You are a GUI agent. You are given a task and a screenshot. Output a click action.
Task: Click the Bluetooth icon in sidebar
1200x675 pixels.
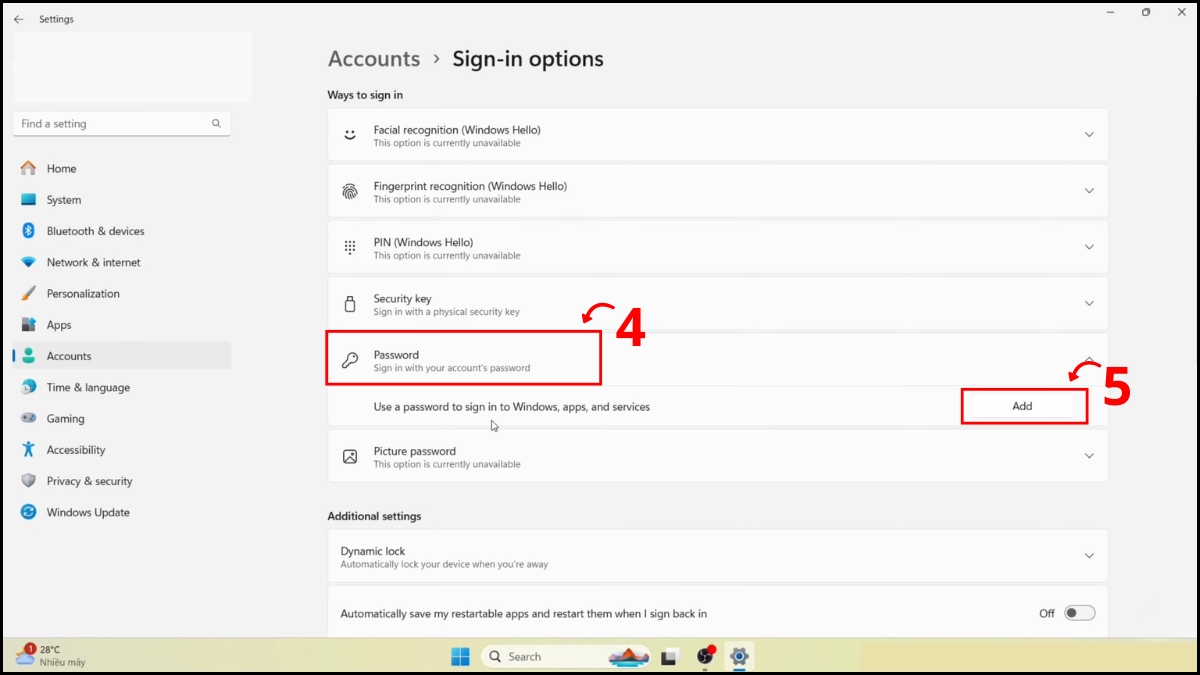click(28, 231)
